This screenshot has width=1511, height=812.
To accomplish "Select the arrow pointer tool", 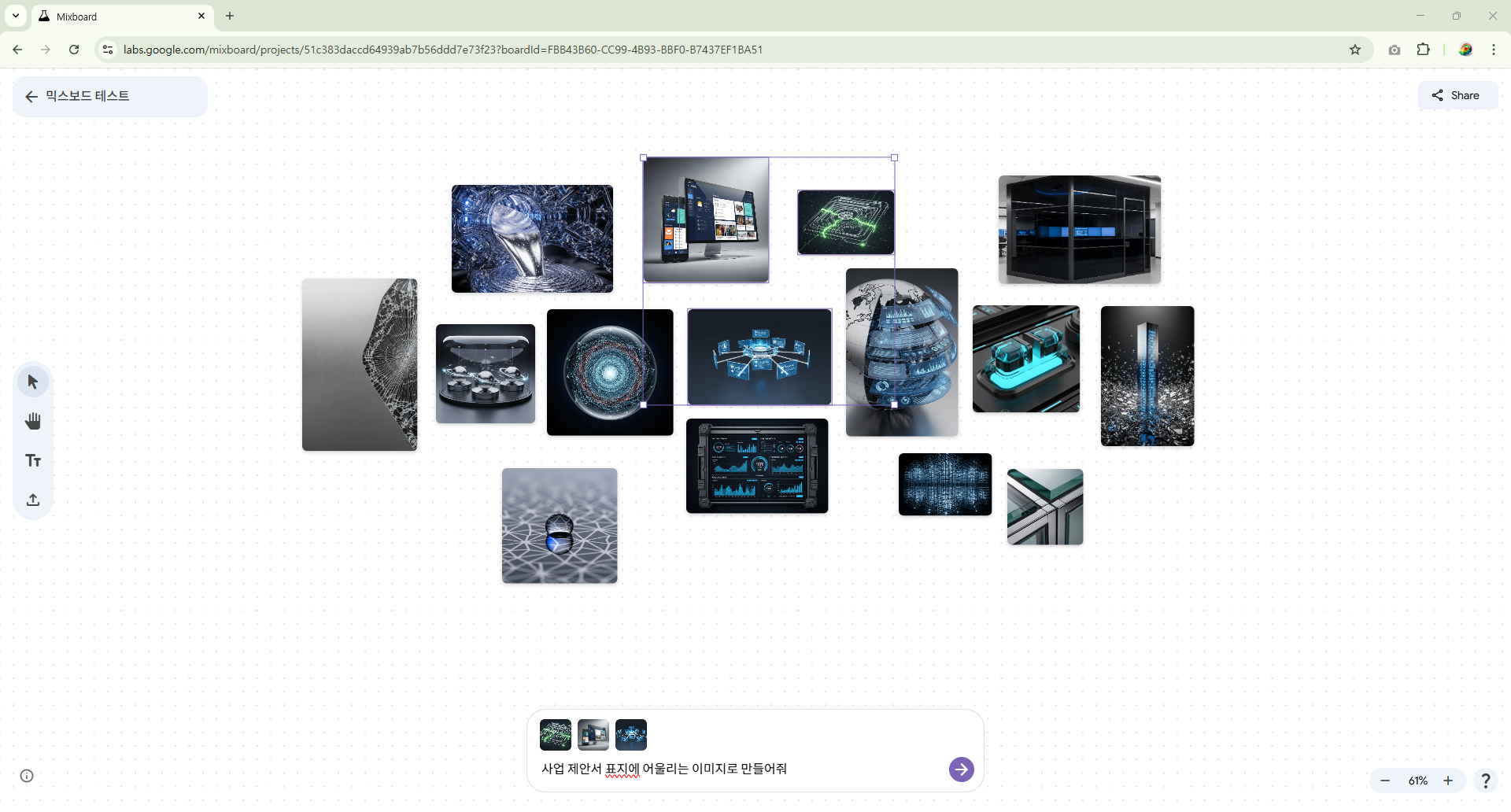I will click(33, 382).
